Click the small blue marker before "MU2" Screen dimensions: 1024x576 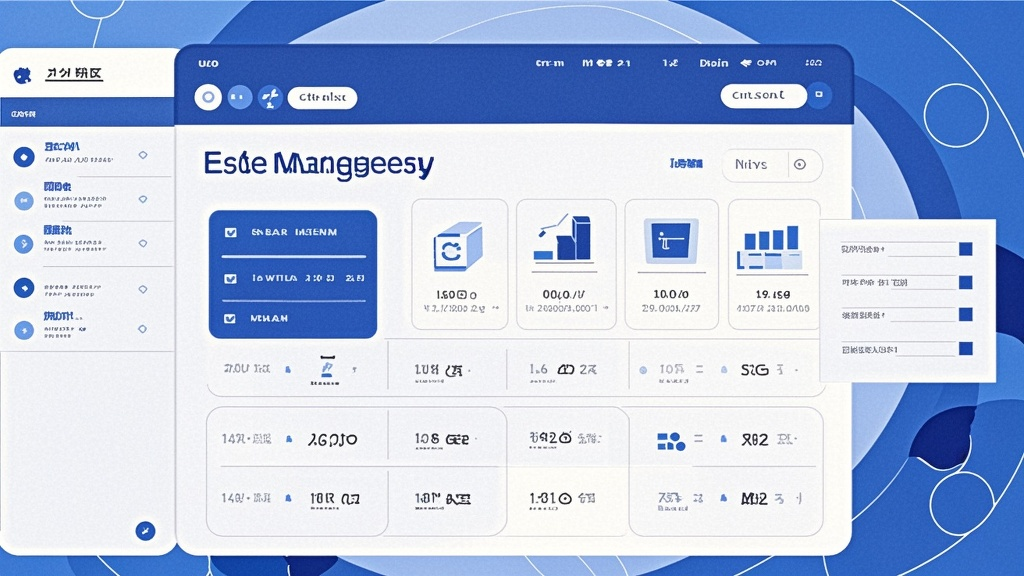point(724,498)
